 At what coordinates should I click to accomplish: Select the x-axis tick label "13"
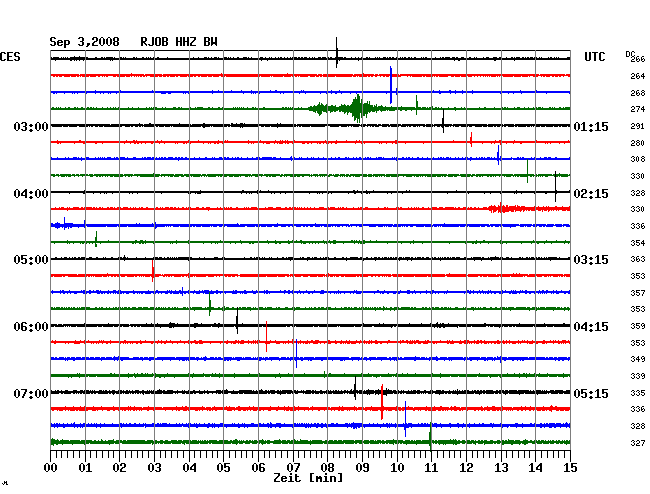(501, 467)
